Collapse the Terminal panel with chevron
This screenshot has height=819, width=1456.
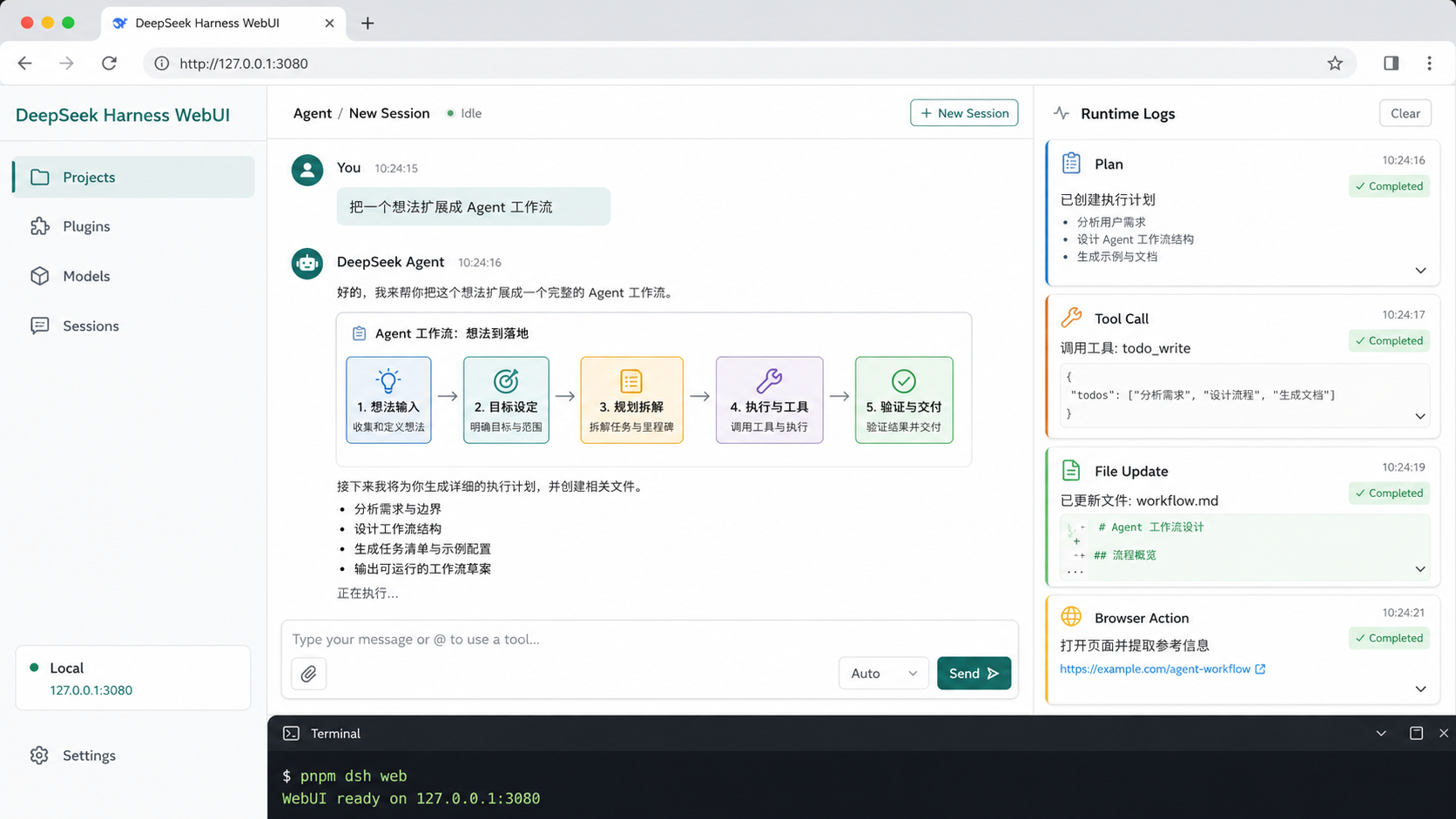coord(1381,734)
